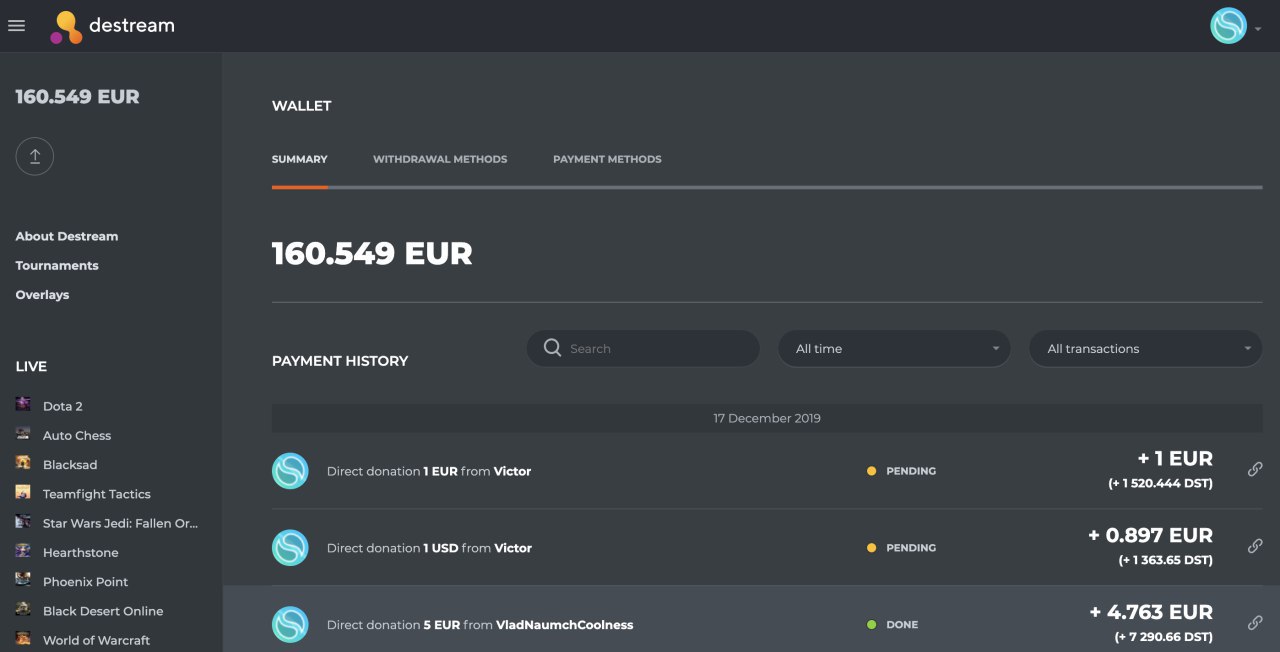Click the Star Wars Jedi game icon
1280x652 pixels.
(x=23, y=522)
